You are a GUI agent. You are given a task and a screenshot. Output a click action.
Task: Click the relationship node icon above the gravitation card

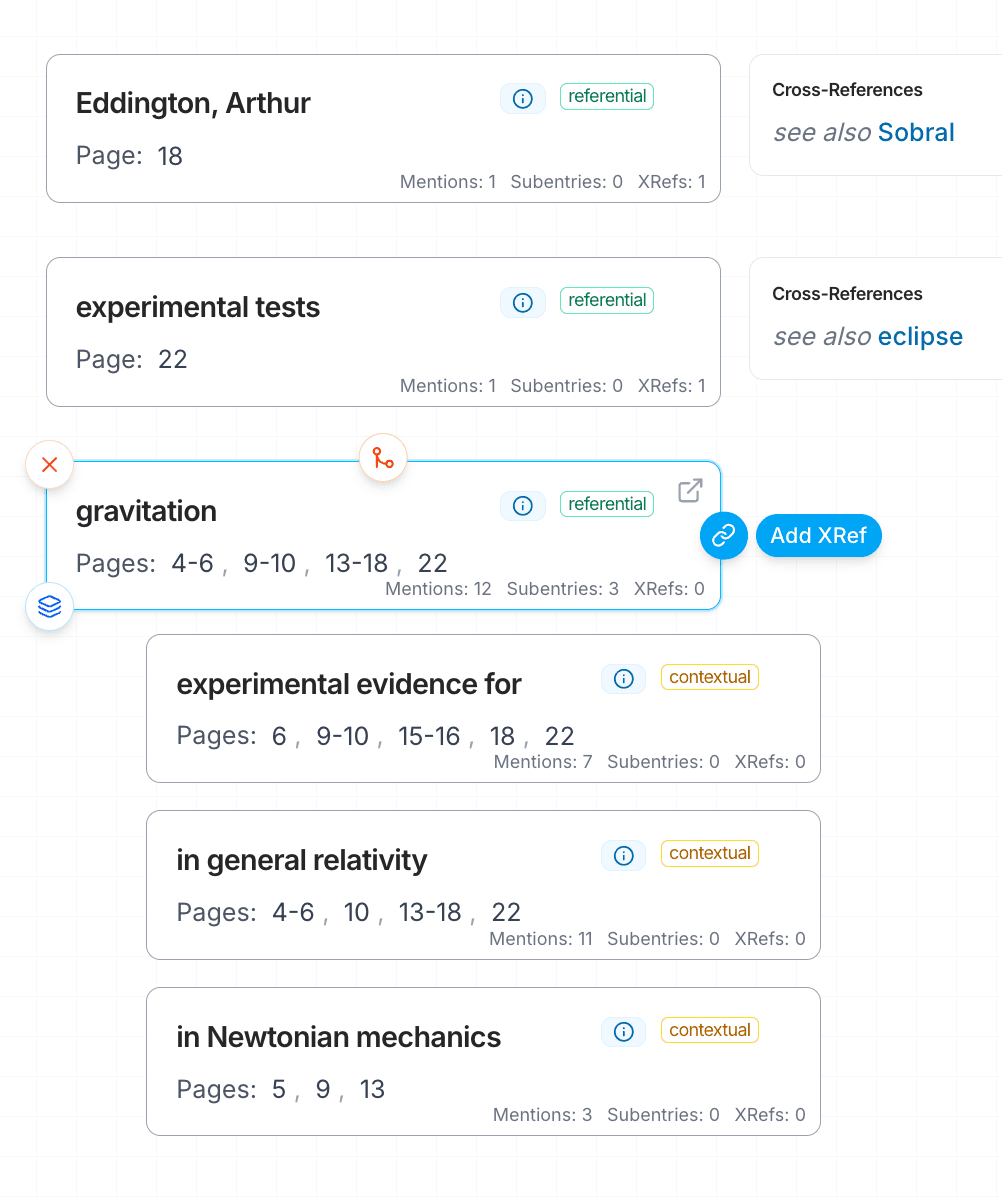[383, 457]
